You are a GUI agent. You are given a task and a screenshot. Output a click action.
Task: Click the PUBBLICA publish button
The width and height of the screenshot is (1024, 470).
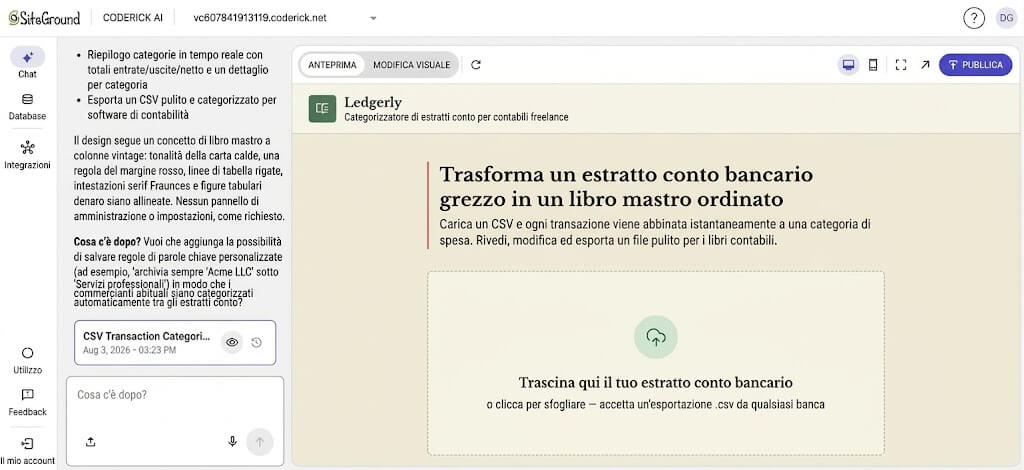976,65
